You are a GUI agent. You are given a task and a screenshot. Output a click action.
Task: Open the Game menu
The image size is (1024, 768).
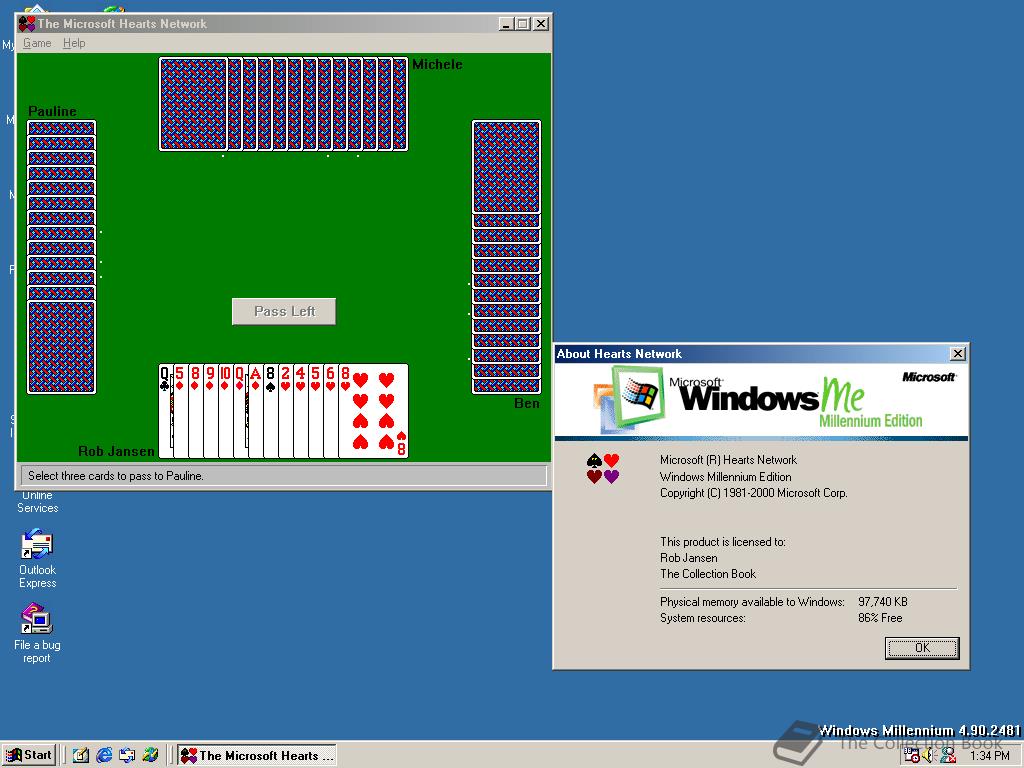pyautogui.click(x=37, y=43)
